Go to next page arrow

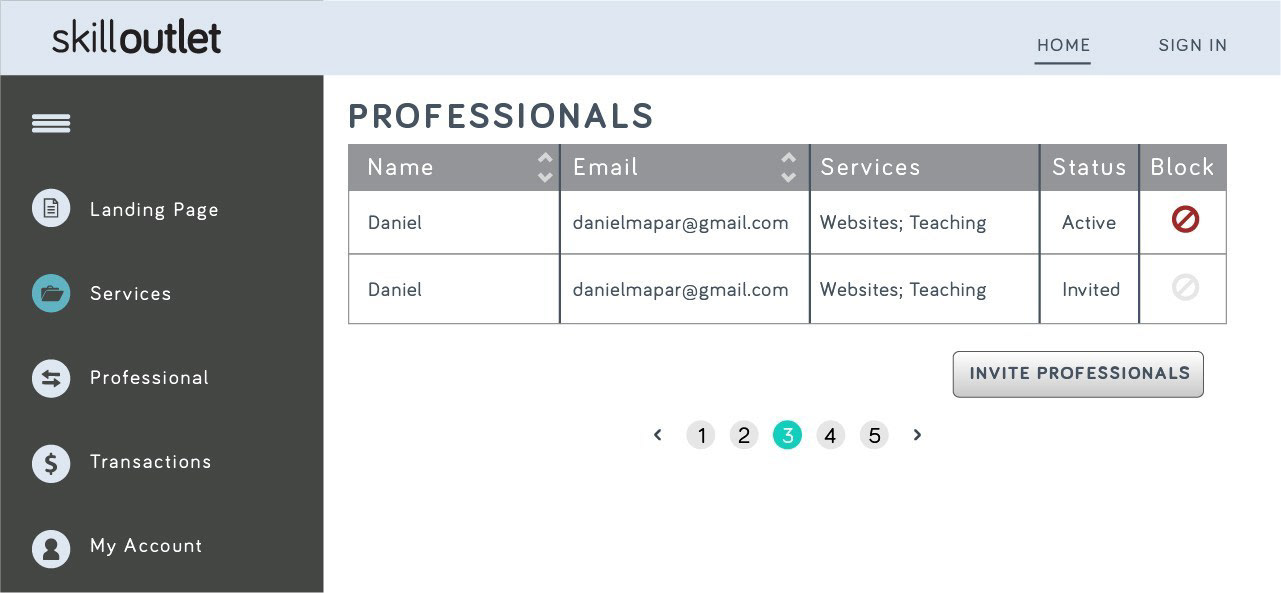click(x=917, y=435)
